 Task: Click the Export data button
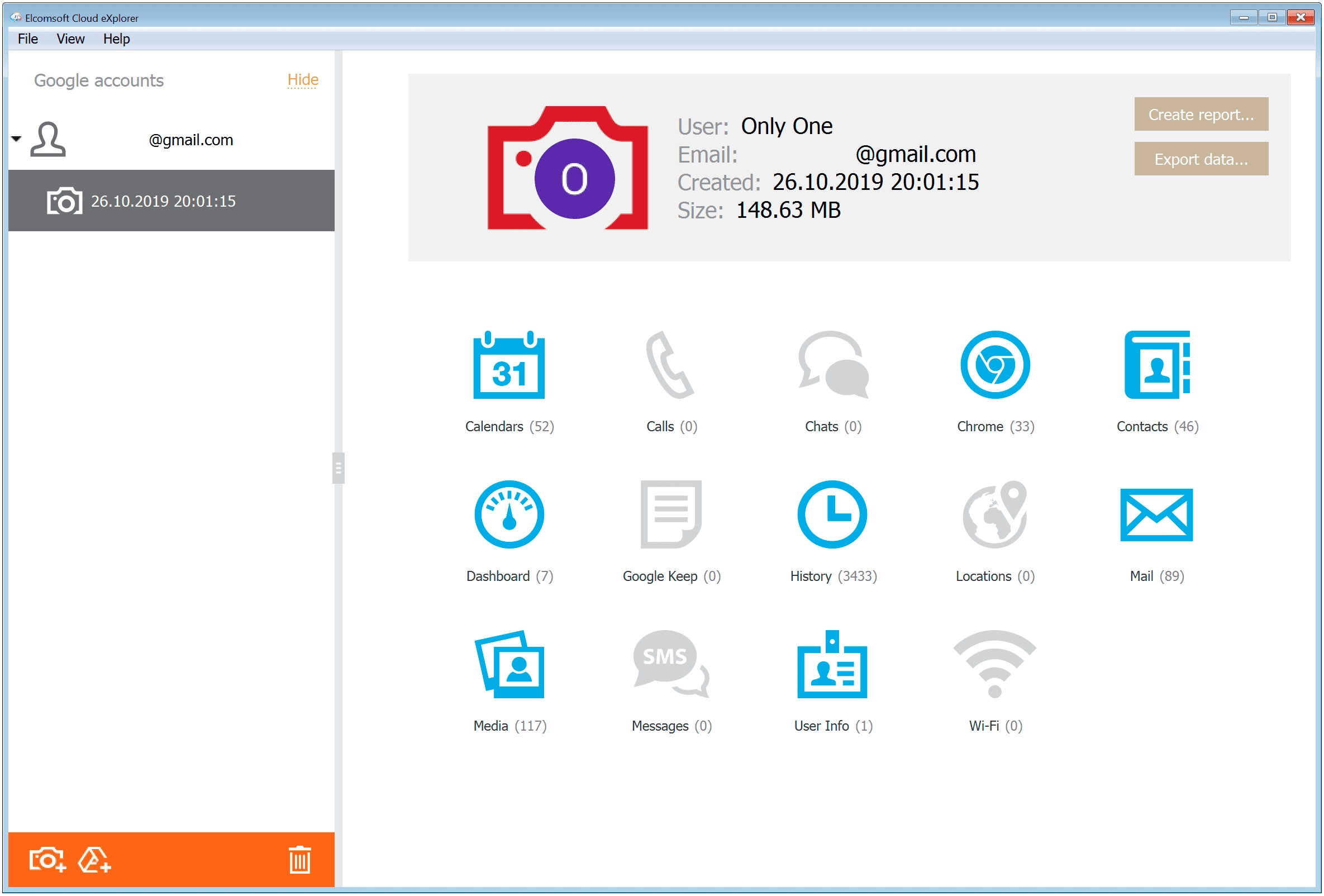pos(1201,158)
